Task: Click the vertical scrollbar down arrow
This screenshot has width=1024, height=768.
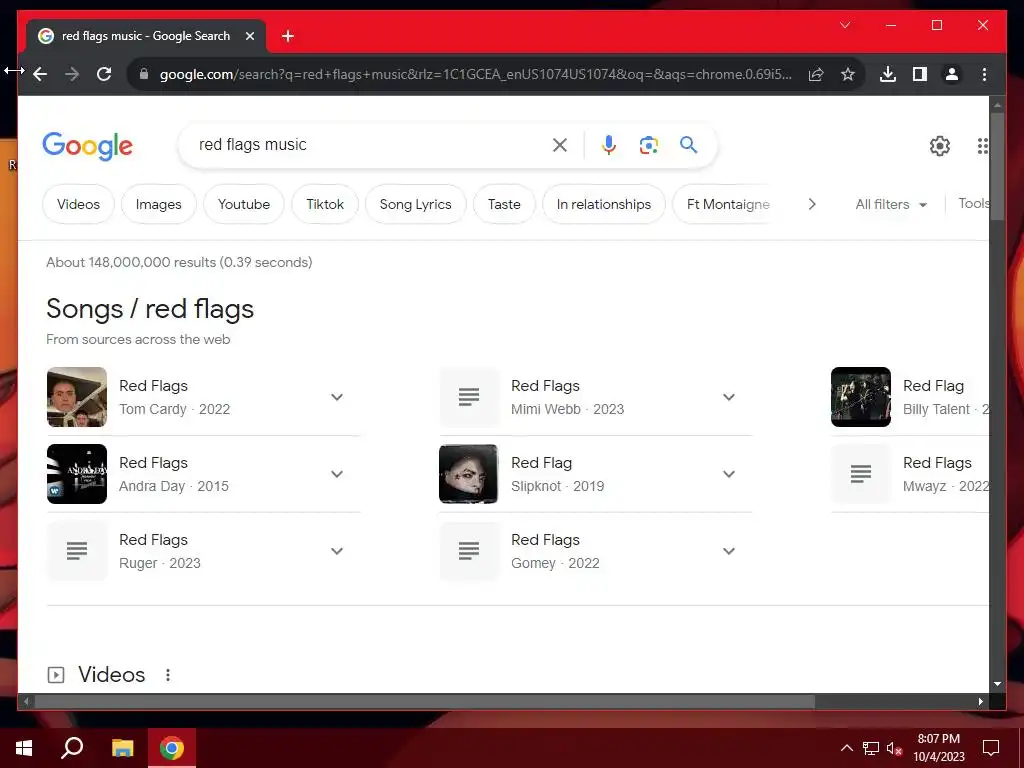Action: click(997, 684)
